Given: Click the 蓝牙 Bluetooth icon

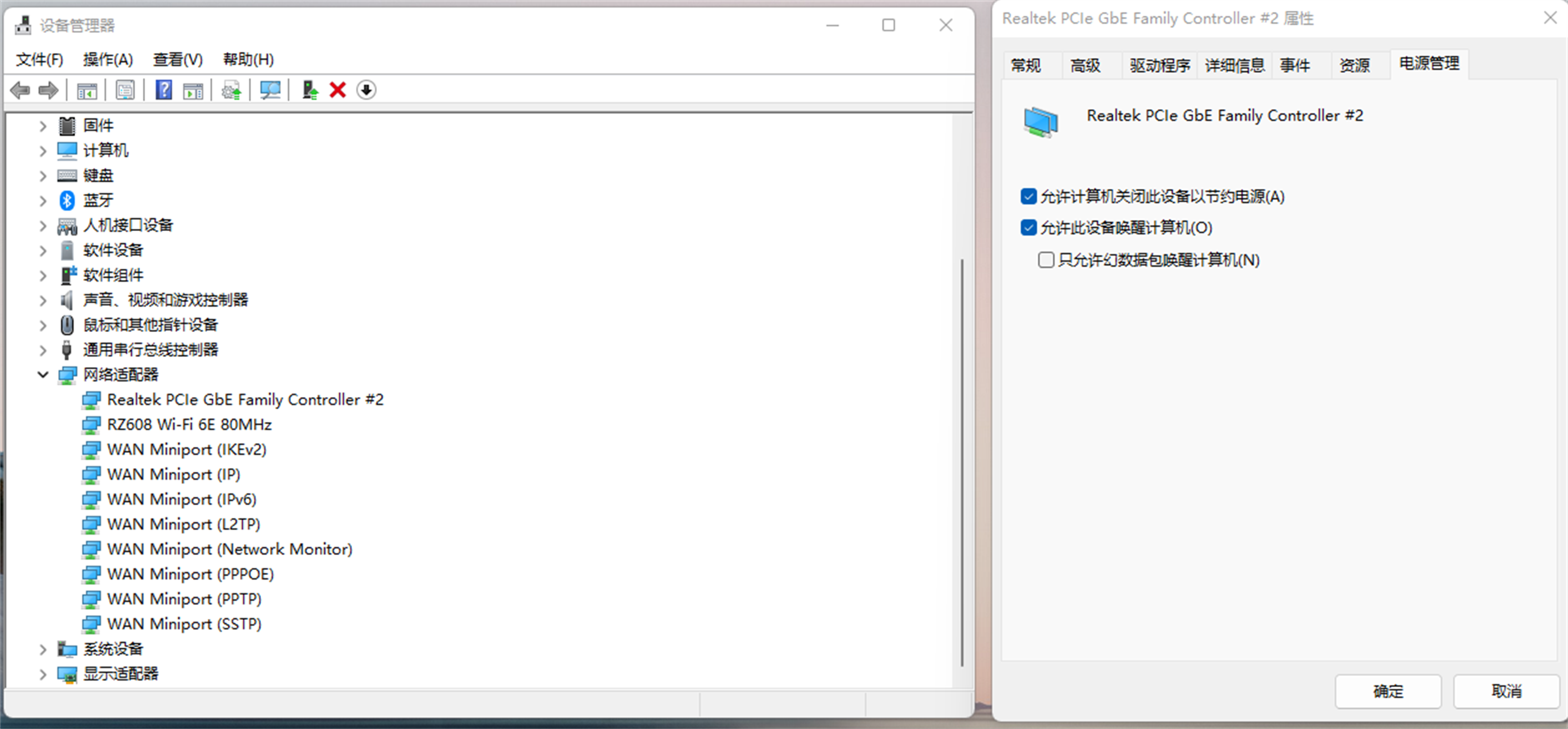Looking at the screenshot, I should pyautogui.click(x=67, y=200).
